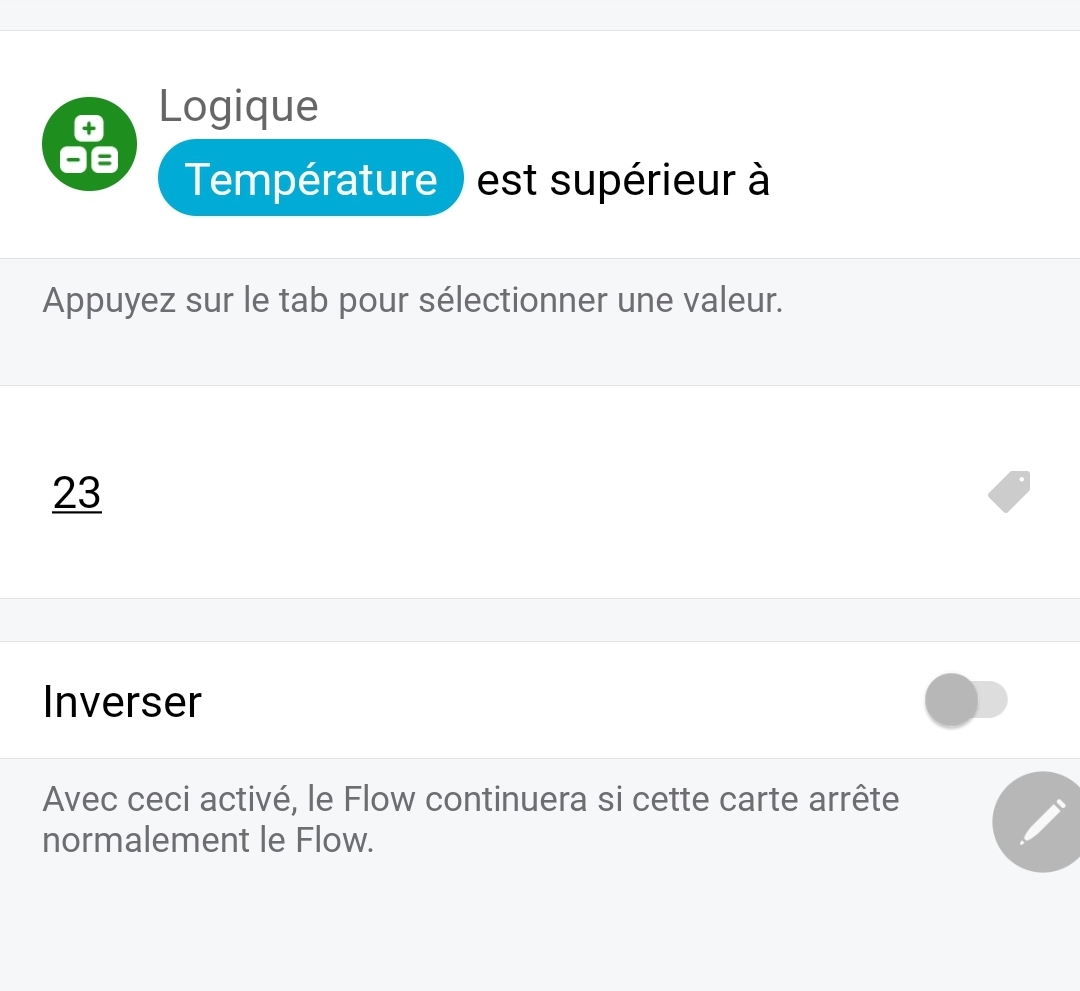Click the grey tag icon beside 23

point(1009,492)
